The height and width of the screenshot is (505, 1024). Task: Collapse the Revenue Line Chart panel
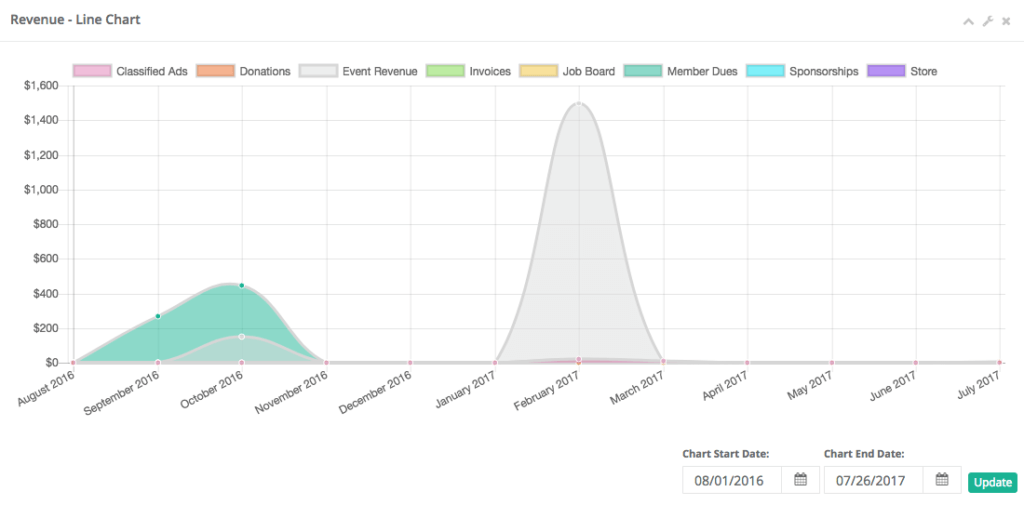click(968, 21)
